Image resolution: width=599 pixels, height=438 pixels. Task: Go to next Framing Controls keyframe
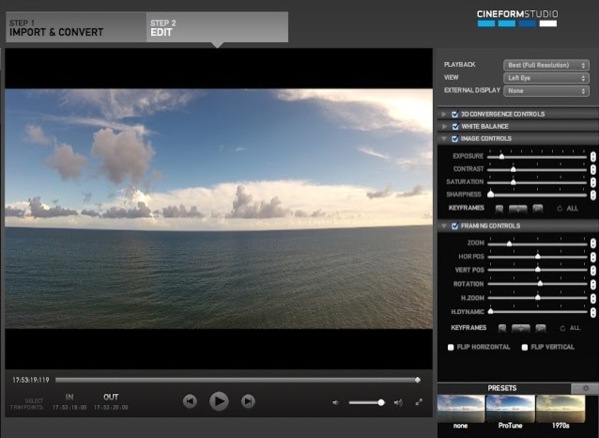541,328
